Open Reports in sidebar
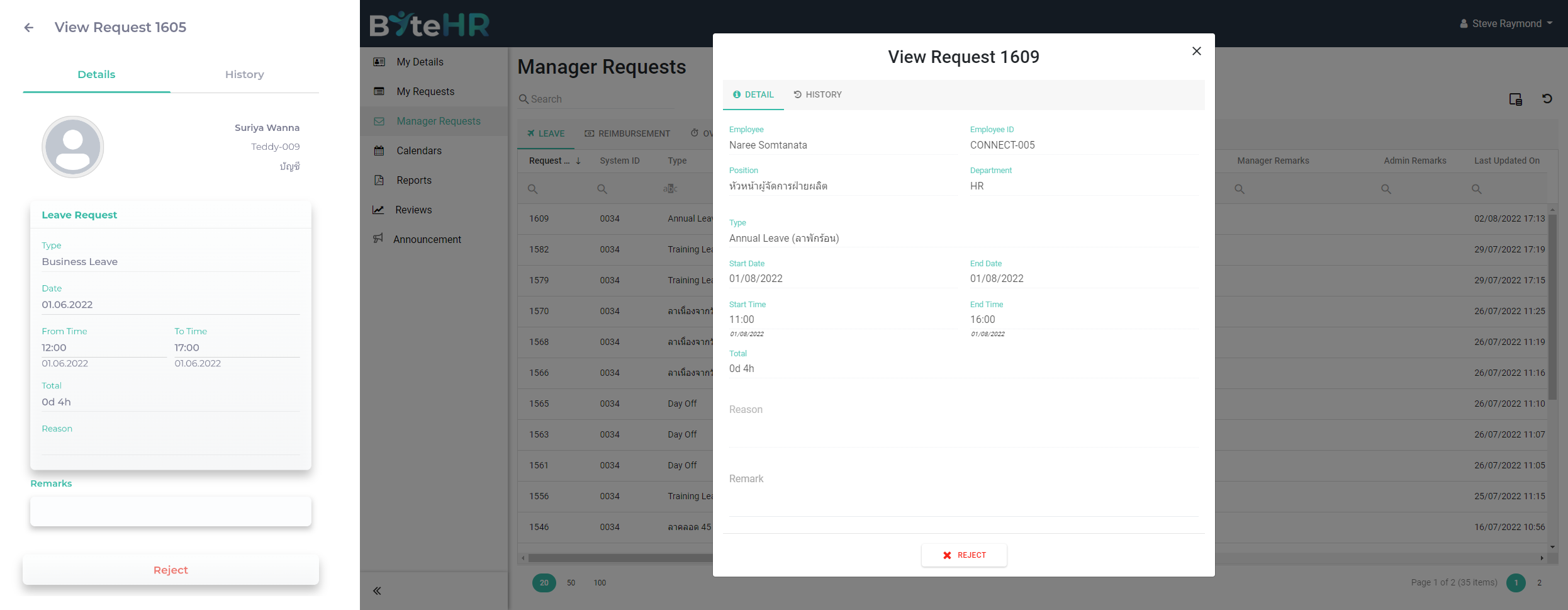 click(x=434, y=180)
